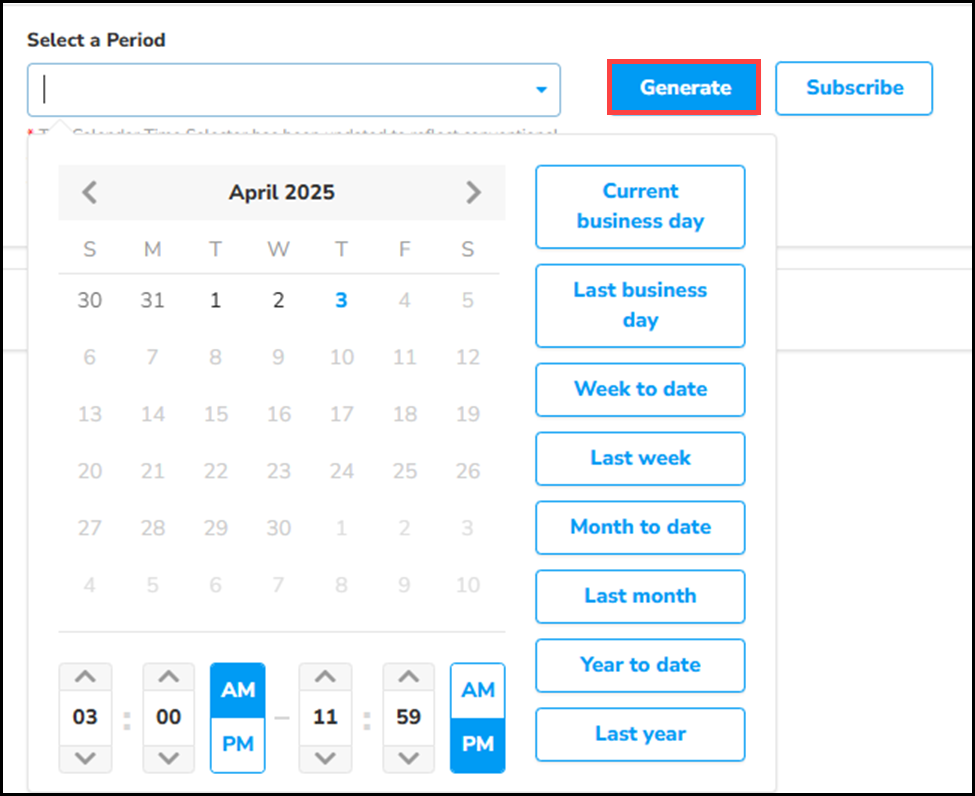Decrease the start minute value

click(x=169, y=757)
